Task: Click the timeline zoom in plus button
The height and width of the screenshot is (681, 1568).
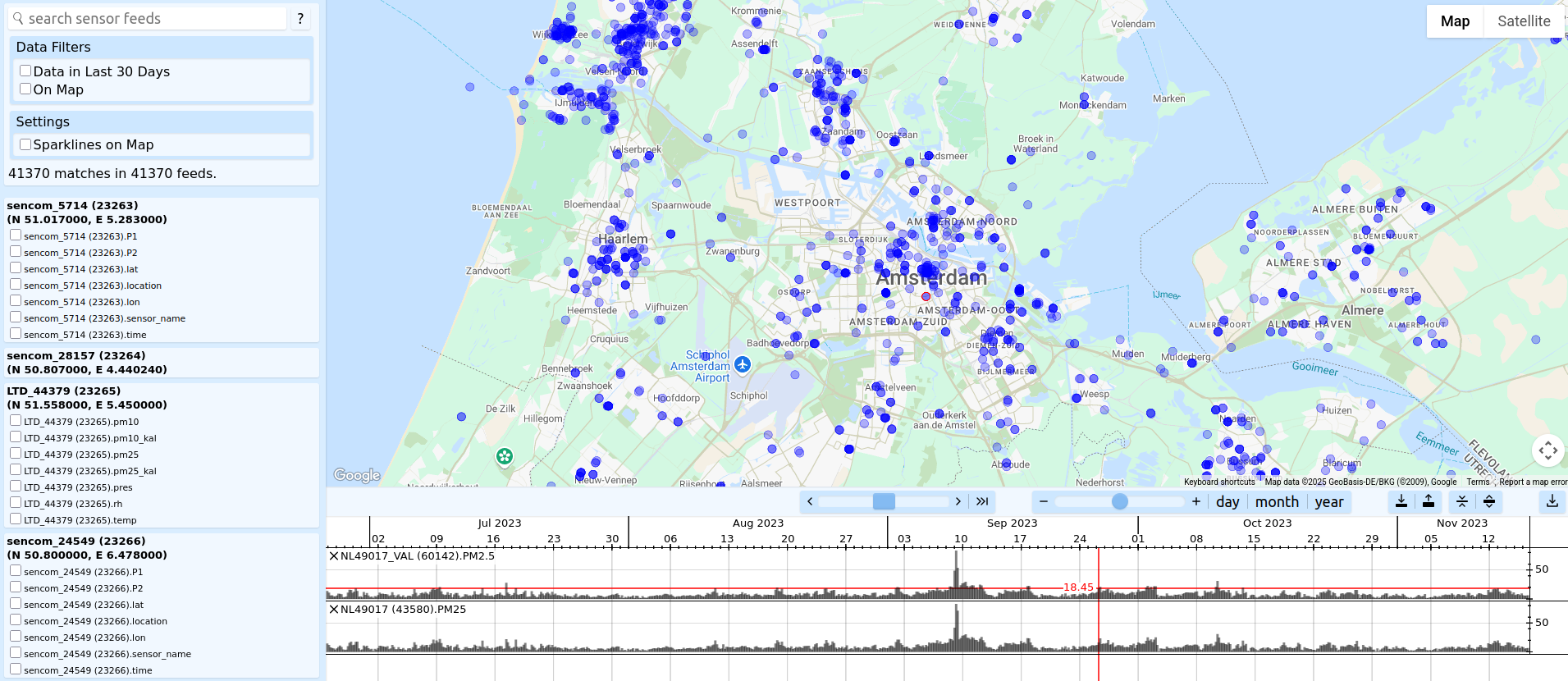Action: 1196,501
